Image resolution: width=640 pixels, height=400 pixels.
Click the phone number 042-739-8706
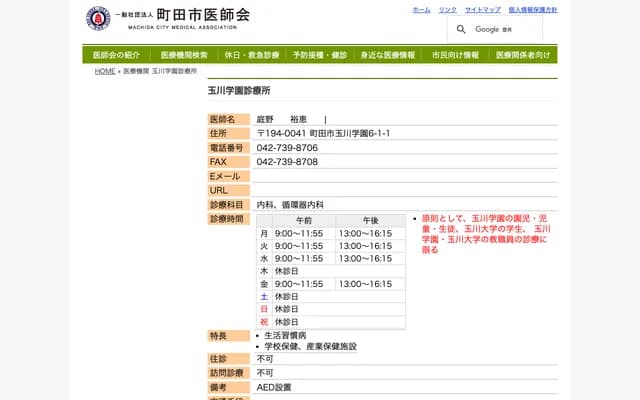pyautogui.click(x=287, y=148)
